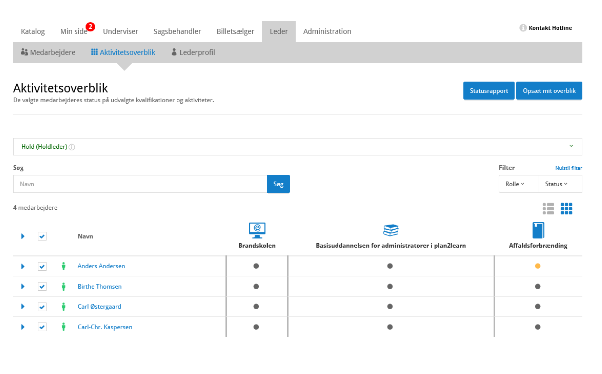Image resolution: width=602 pixels, height=374 pixels.
Task: Click the red notification badge on Min side
Action: 90,26
